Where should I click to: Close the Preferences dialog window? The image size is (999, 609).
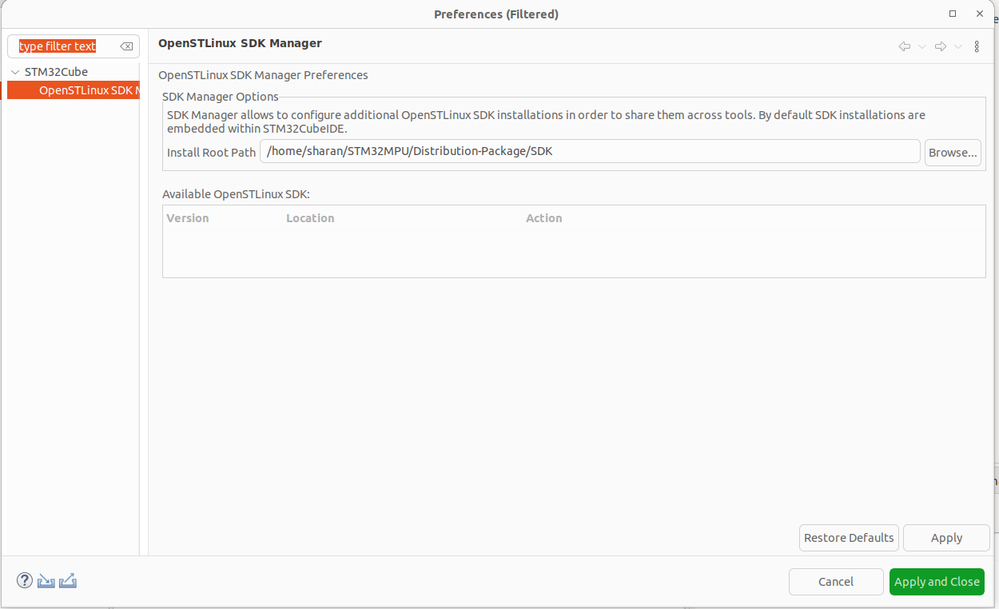(x=981, y=14)
